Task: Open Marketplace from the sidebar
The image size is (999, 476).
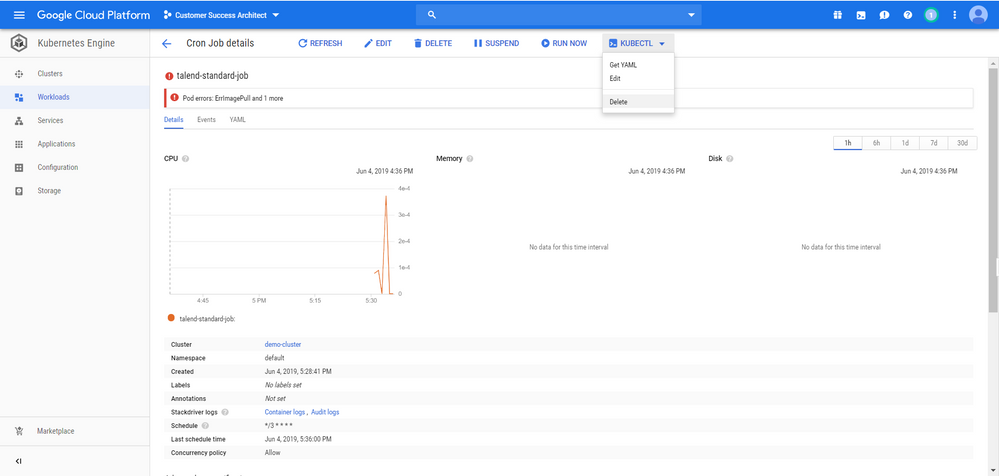Action: point(56,432)
